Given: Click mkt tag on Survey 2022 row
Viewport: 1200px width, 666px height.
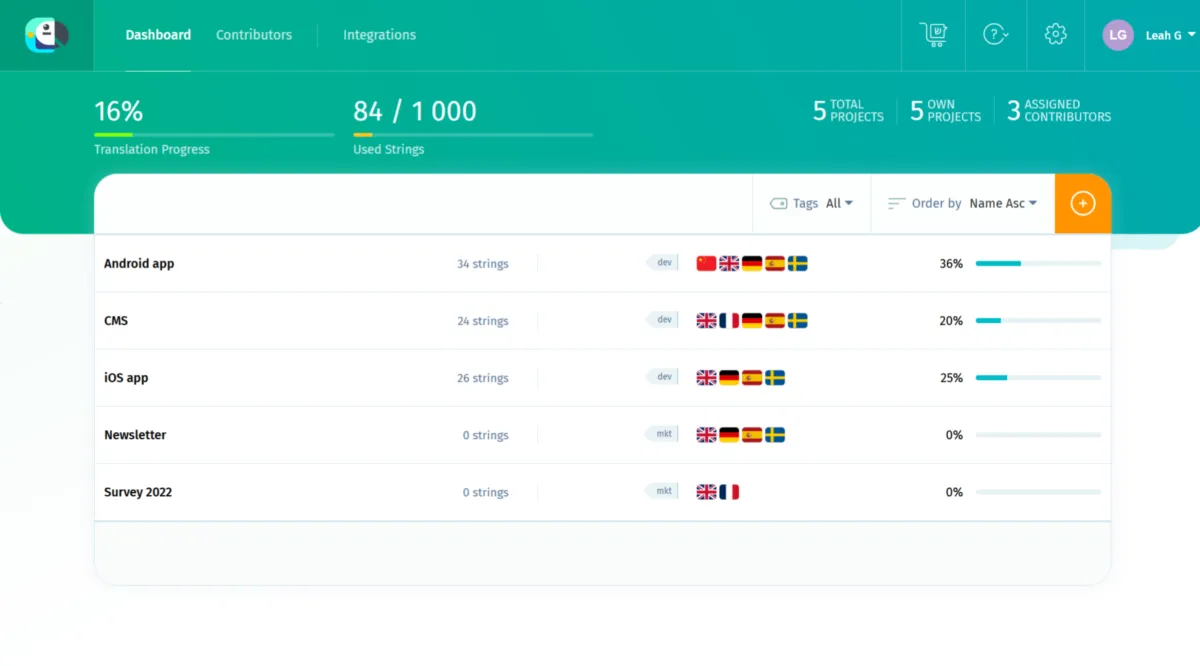Looking at the screenshot, I should pos(661,491).
